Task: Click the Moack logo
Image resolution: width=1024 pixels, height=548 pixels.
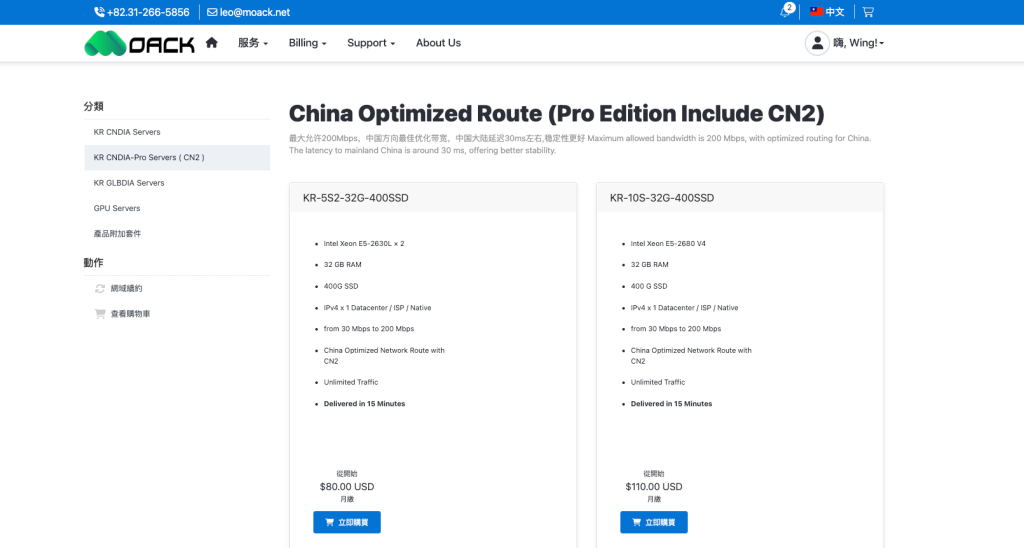Action: click(x=140, y=43)
